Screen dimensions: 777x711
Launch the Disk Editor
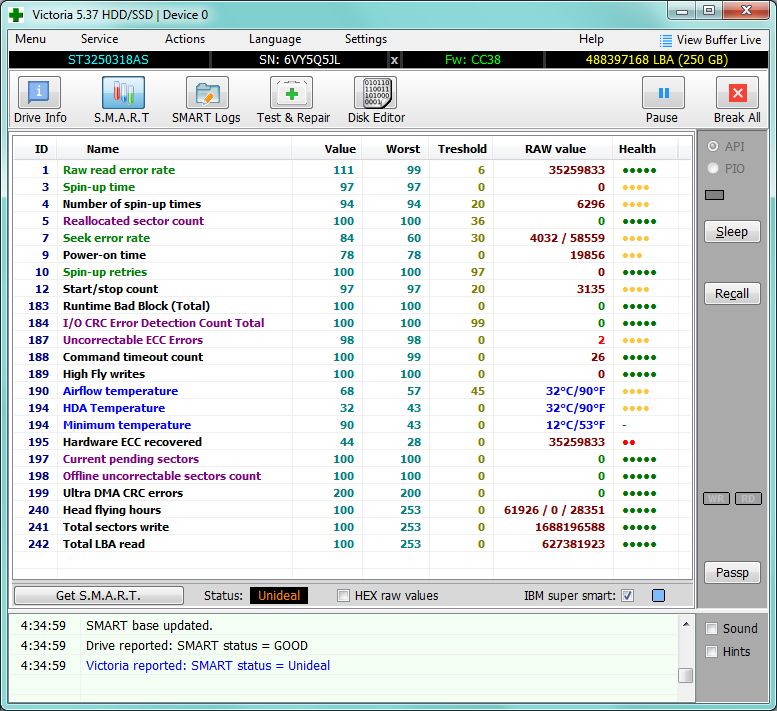tap(376, 93)
